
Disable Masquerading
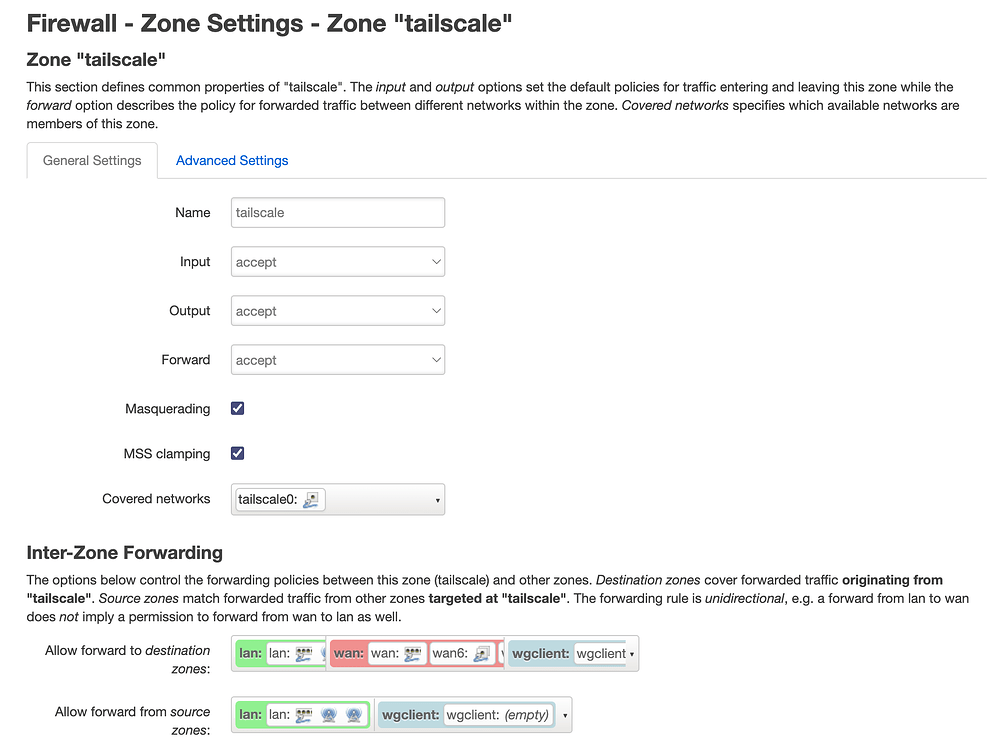coord(237,408)
